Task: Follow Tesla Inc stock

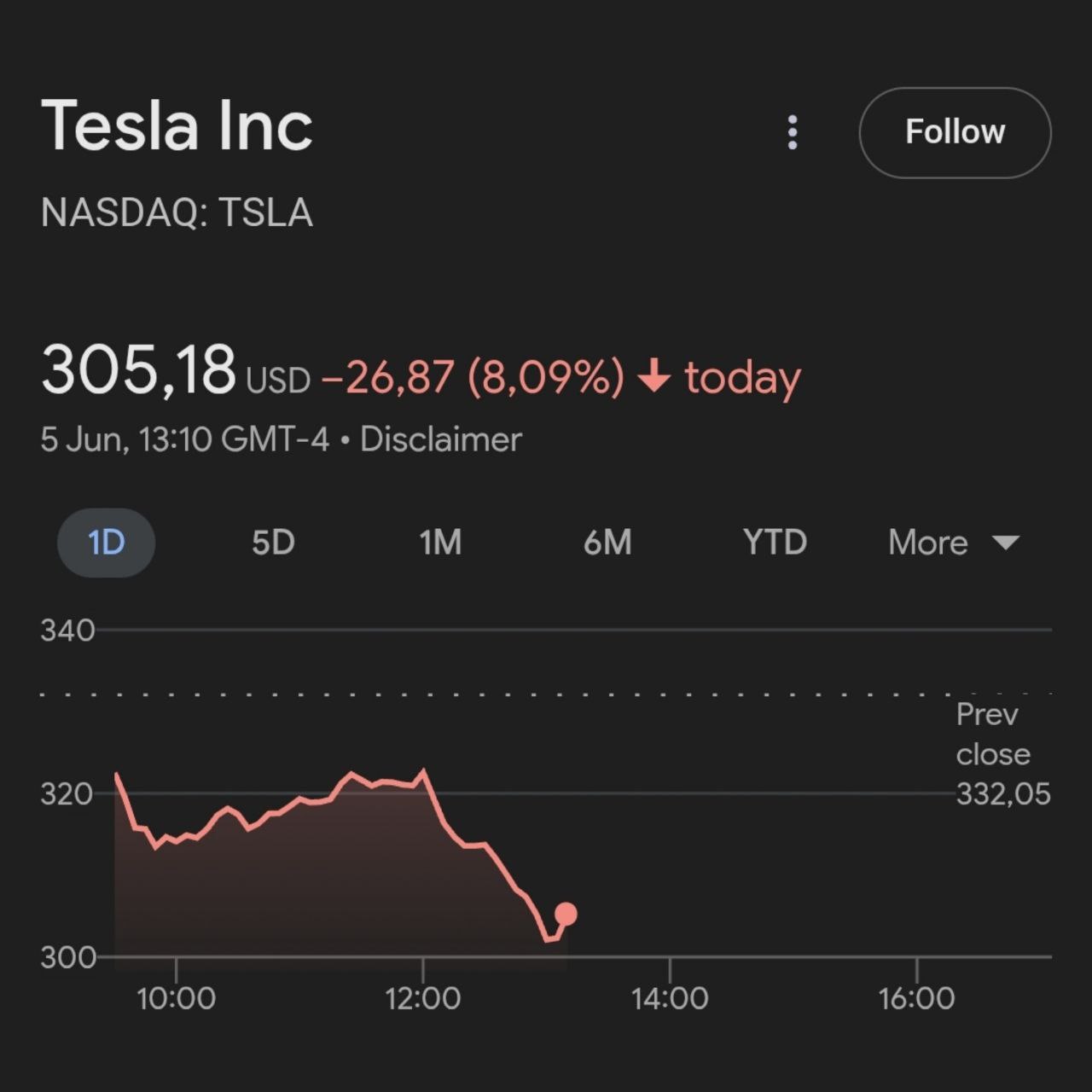Action: coord(955,133)
